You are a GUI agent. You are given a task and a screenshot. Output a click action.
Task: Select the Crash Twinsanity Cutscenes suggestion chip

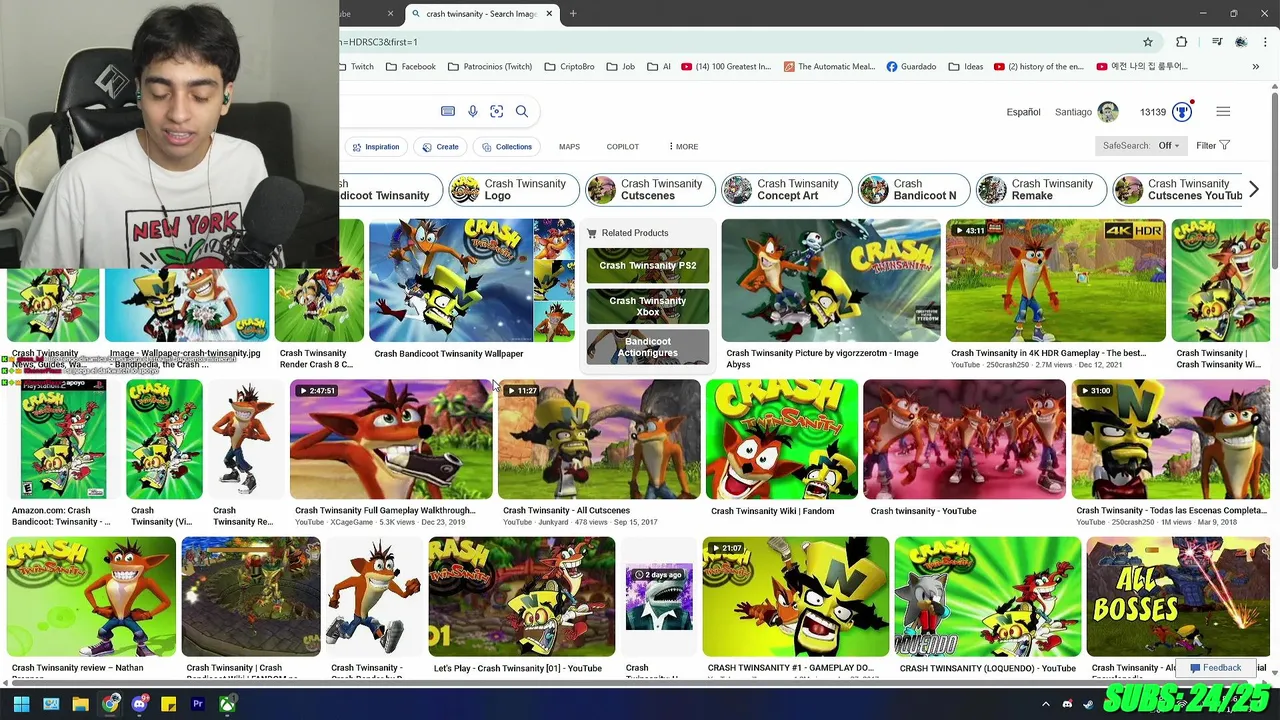point(648,190)
